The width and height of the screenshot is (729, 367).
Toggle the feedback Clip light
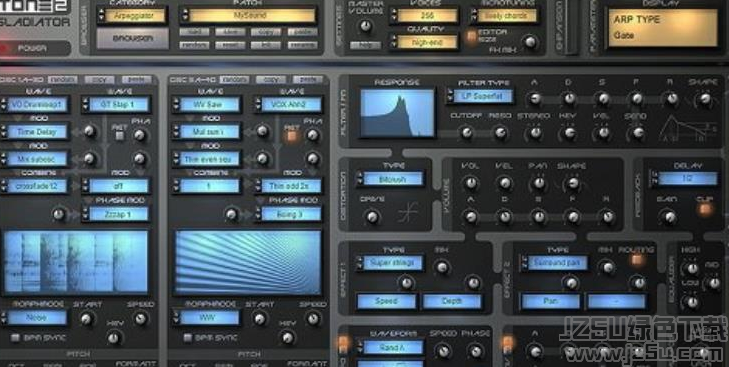coord(705,209)
